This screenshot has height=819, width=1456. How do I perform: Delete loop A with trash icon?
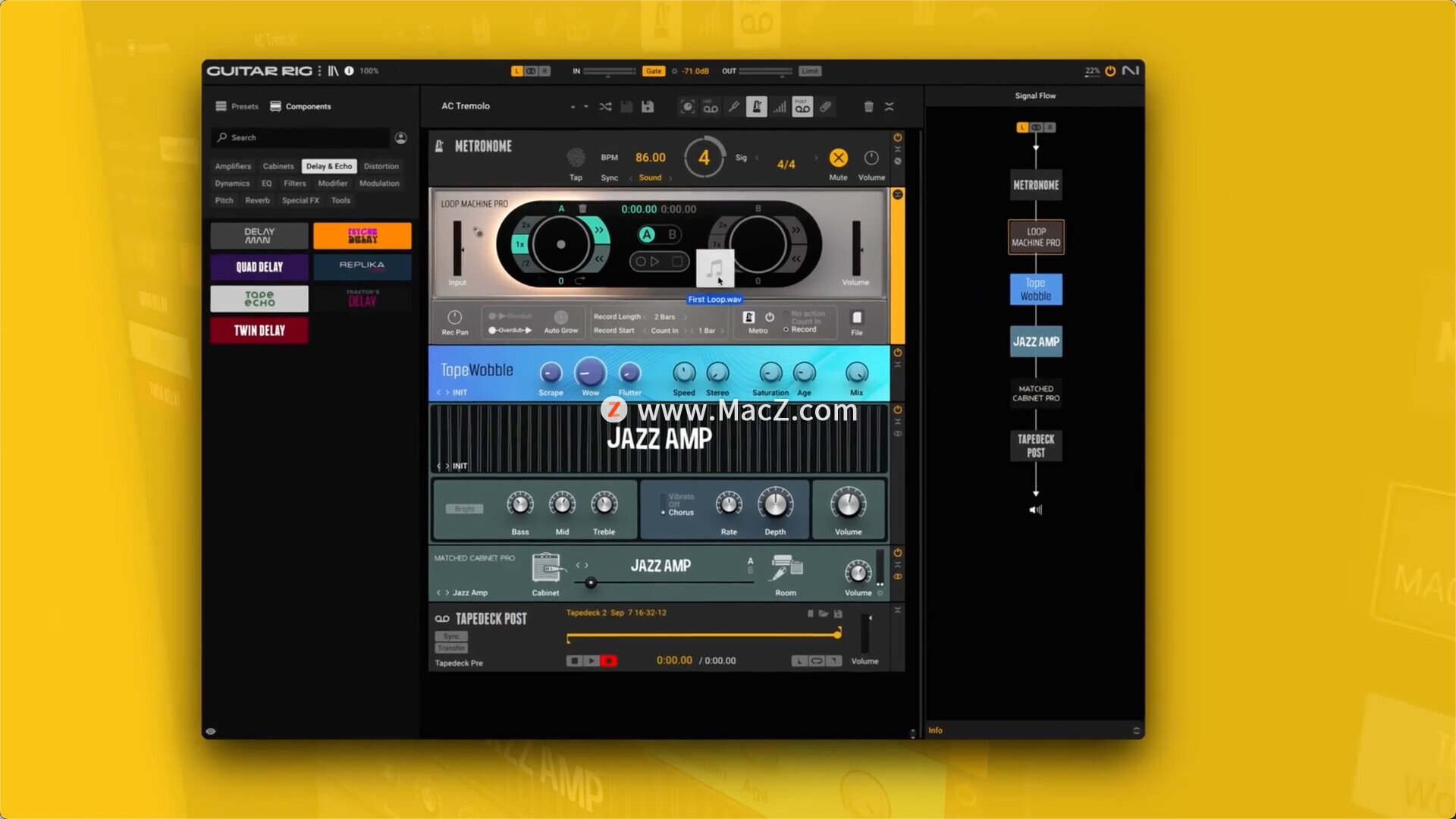[x=582, y=209]
